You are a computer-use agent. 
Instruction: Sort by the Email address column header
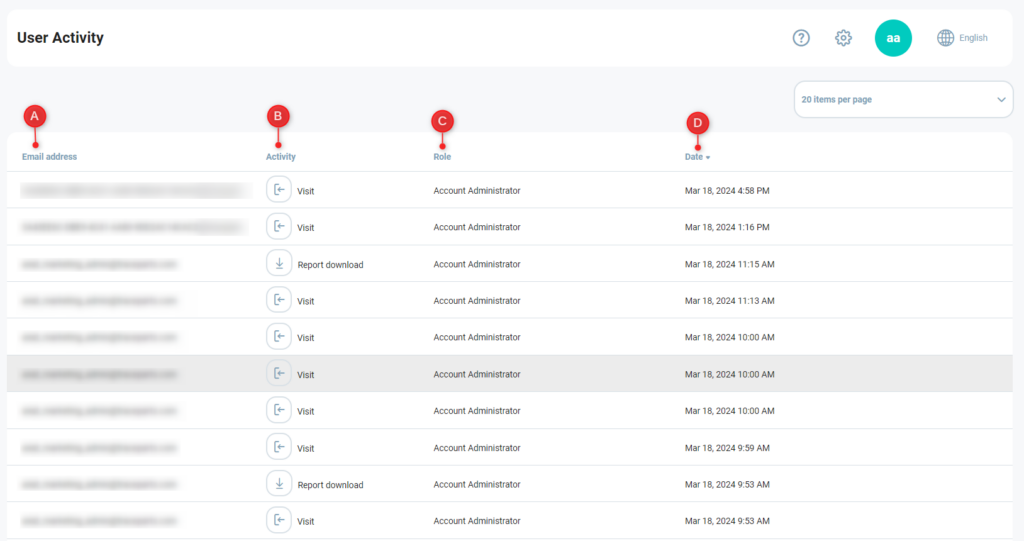49,157
